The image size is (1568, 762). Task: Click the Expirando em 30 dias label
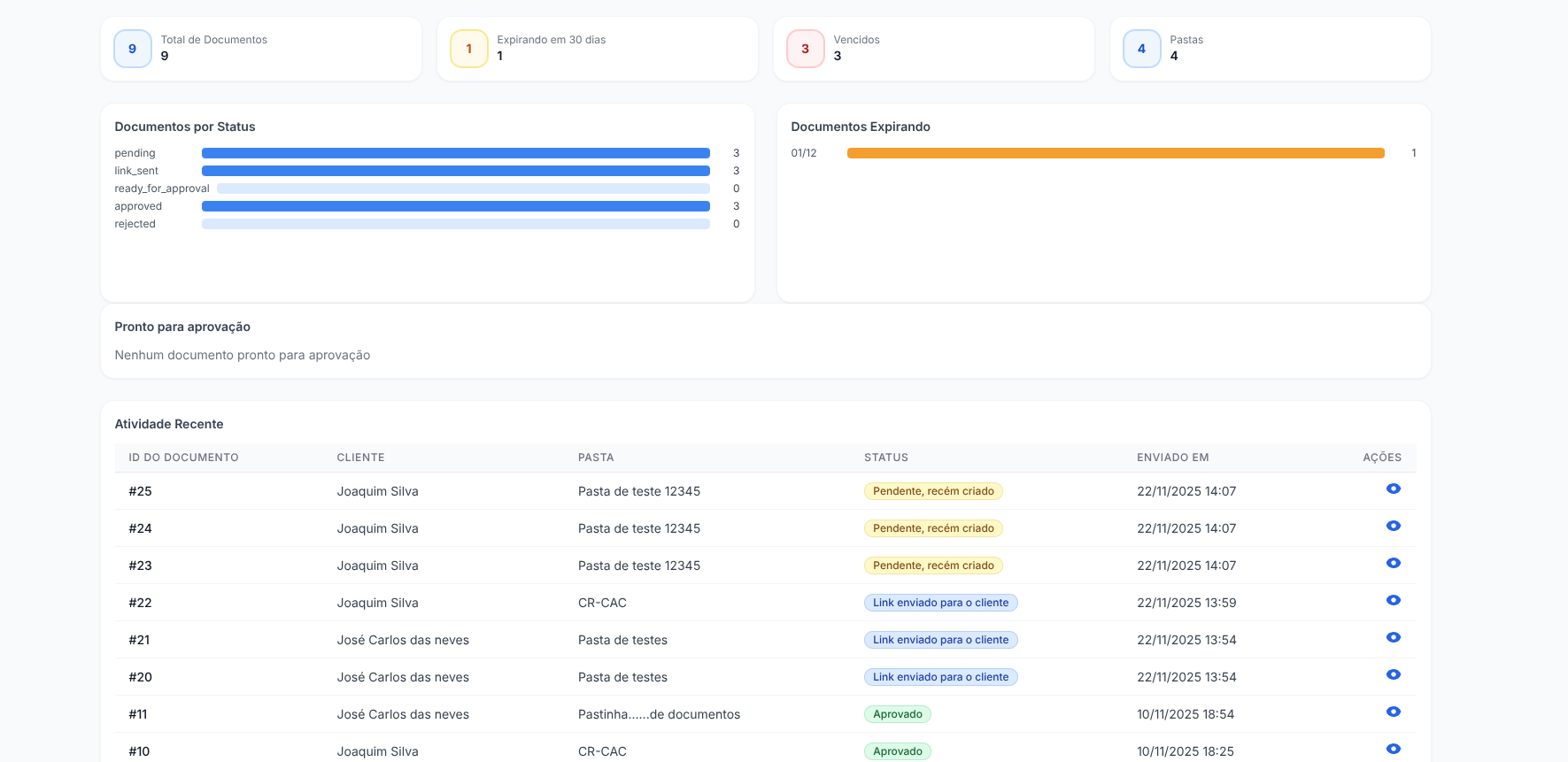pos(552,40)
